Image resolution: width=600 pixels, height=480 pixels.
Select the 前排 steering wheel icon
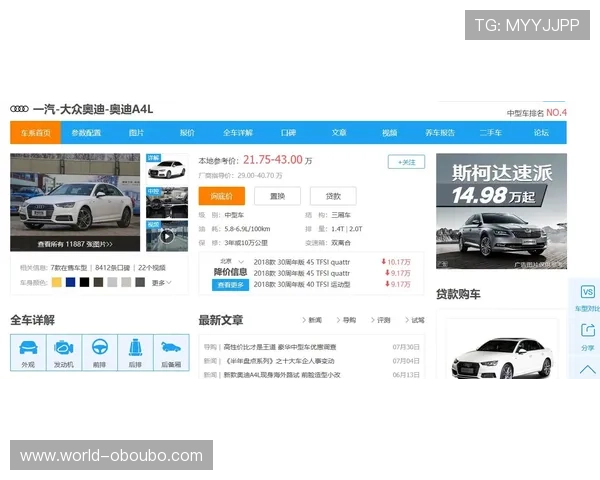point(100,352)
